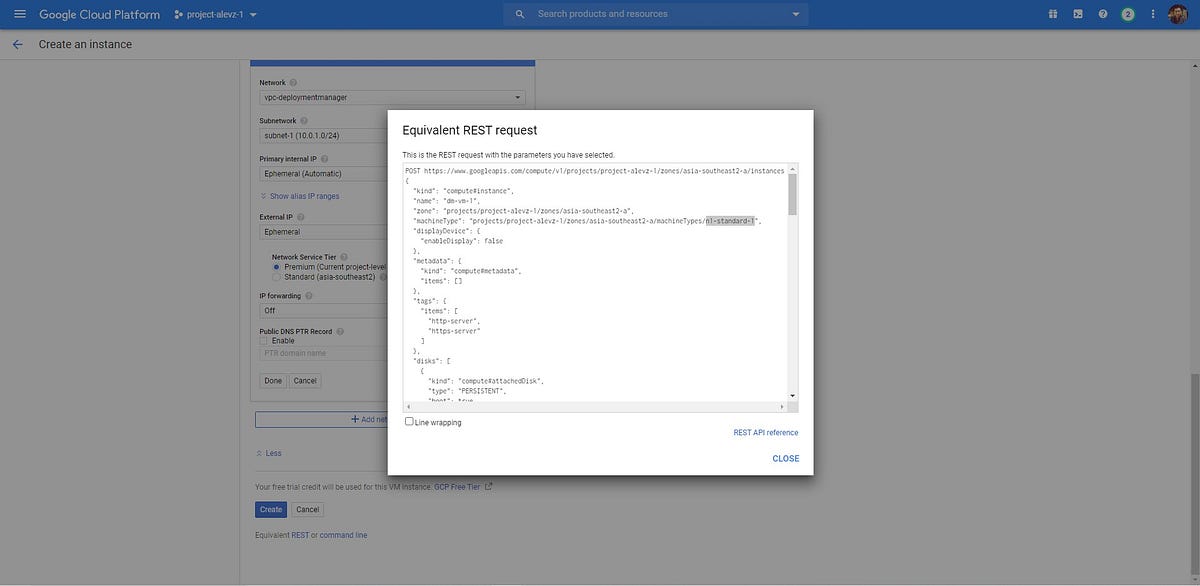The height and width of the screenshot is (586, 1200).
Task: Enable the Public DNS PTR Record checkbox
Action: 263,340
